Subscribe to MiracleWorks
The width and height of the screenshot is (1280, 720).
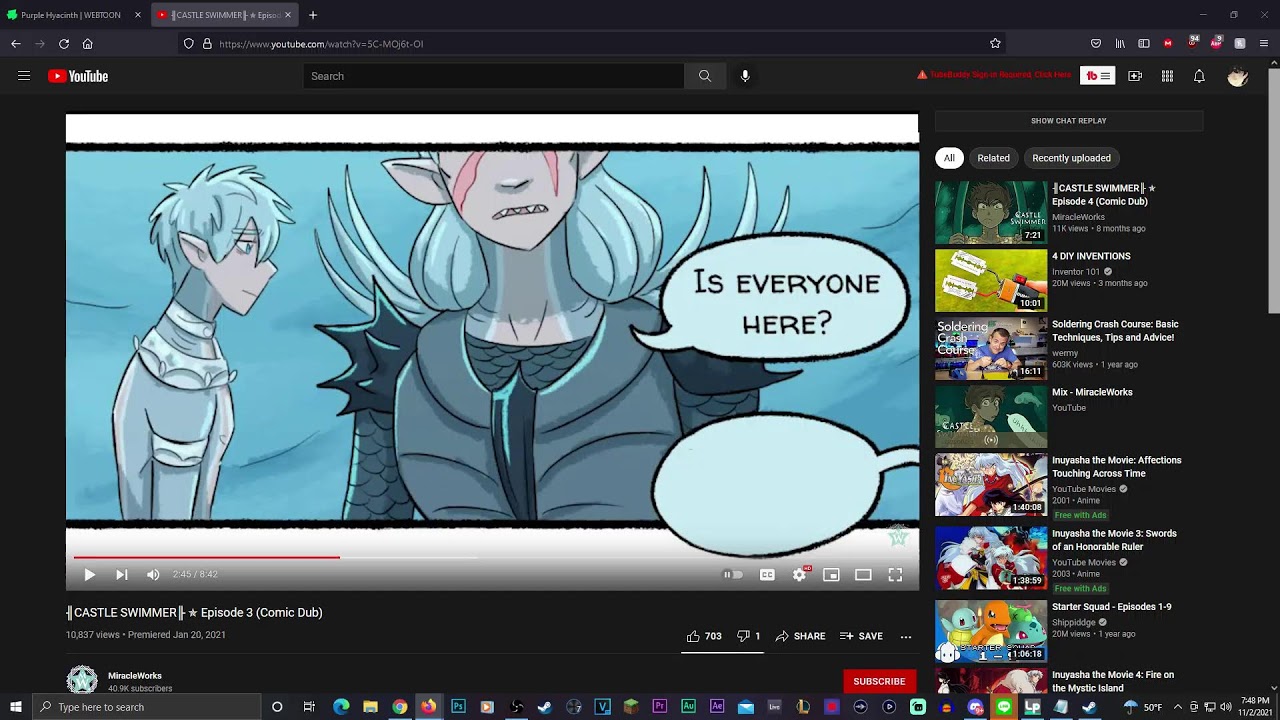(879, 681)
